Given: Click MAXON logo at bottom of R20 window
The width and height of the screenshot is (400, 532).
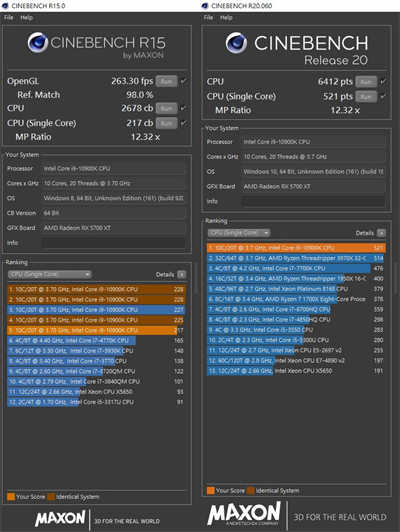Looking at the screenshot, I should click(244, 514).
